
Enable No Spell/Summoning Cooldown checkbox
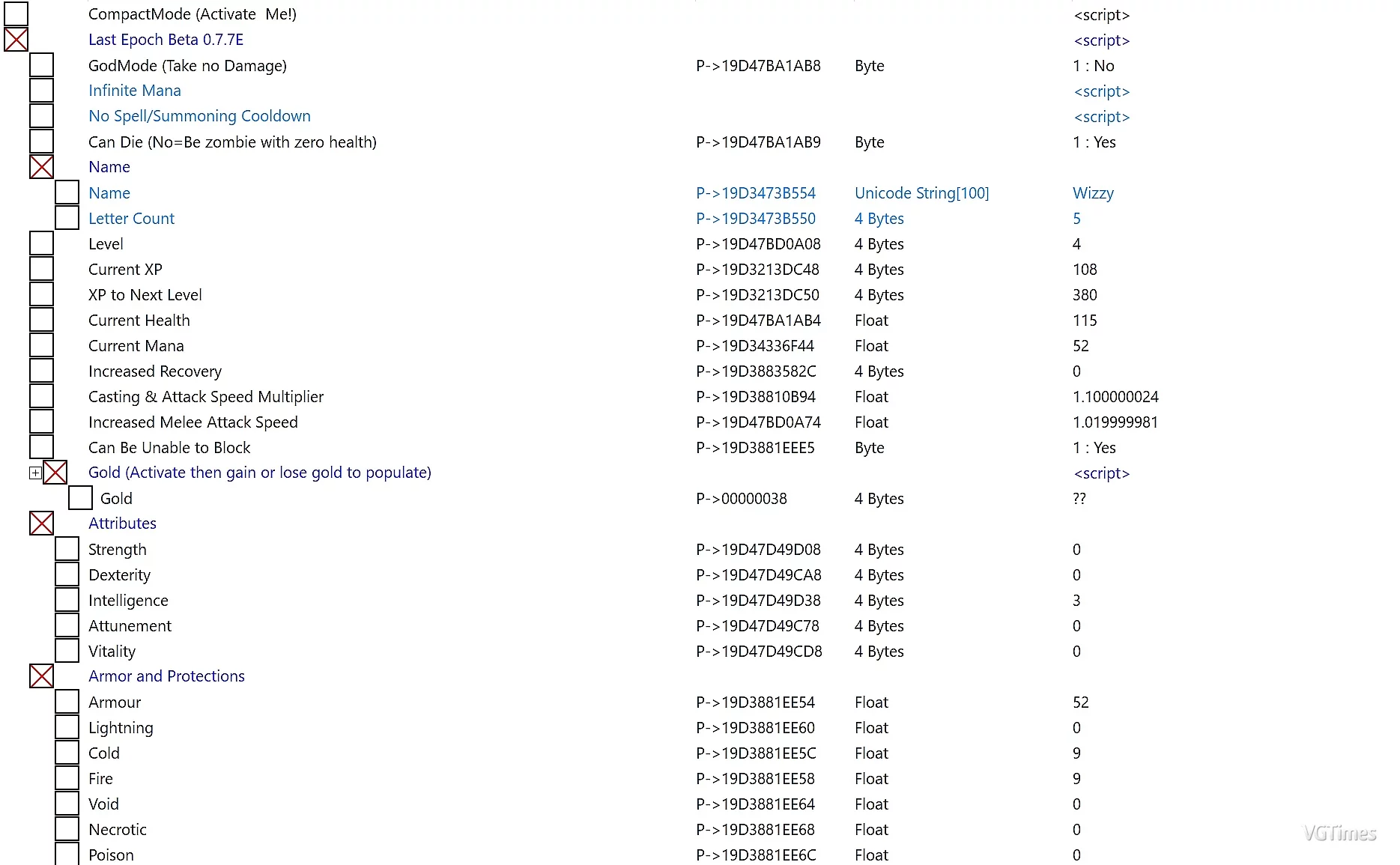(41, 116)
